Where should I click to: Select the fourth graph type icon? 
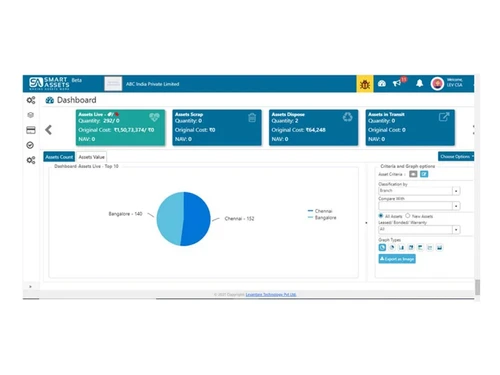pyautogui.click(x=411, y=247)
